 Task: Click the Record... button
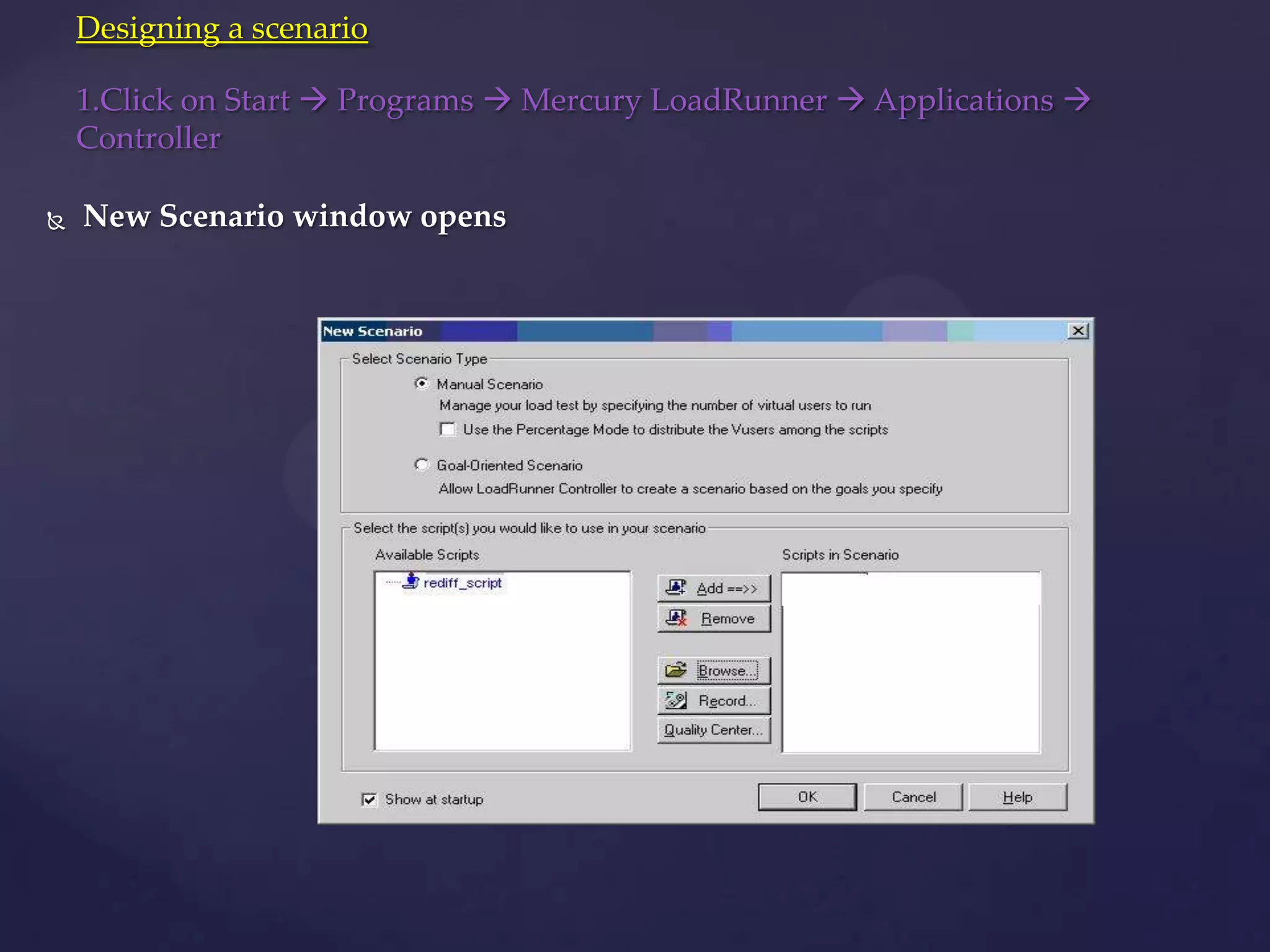[714, 700]
